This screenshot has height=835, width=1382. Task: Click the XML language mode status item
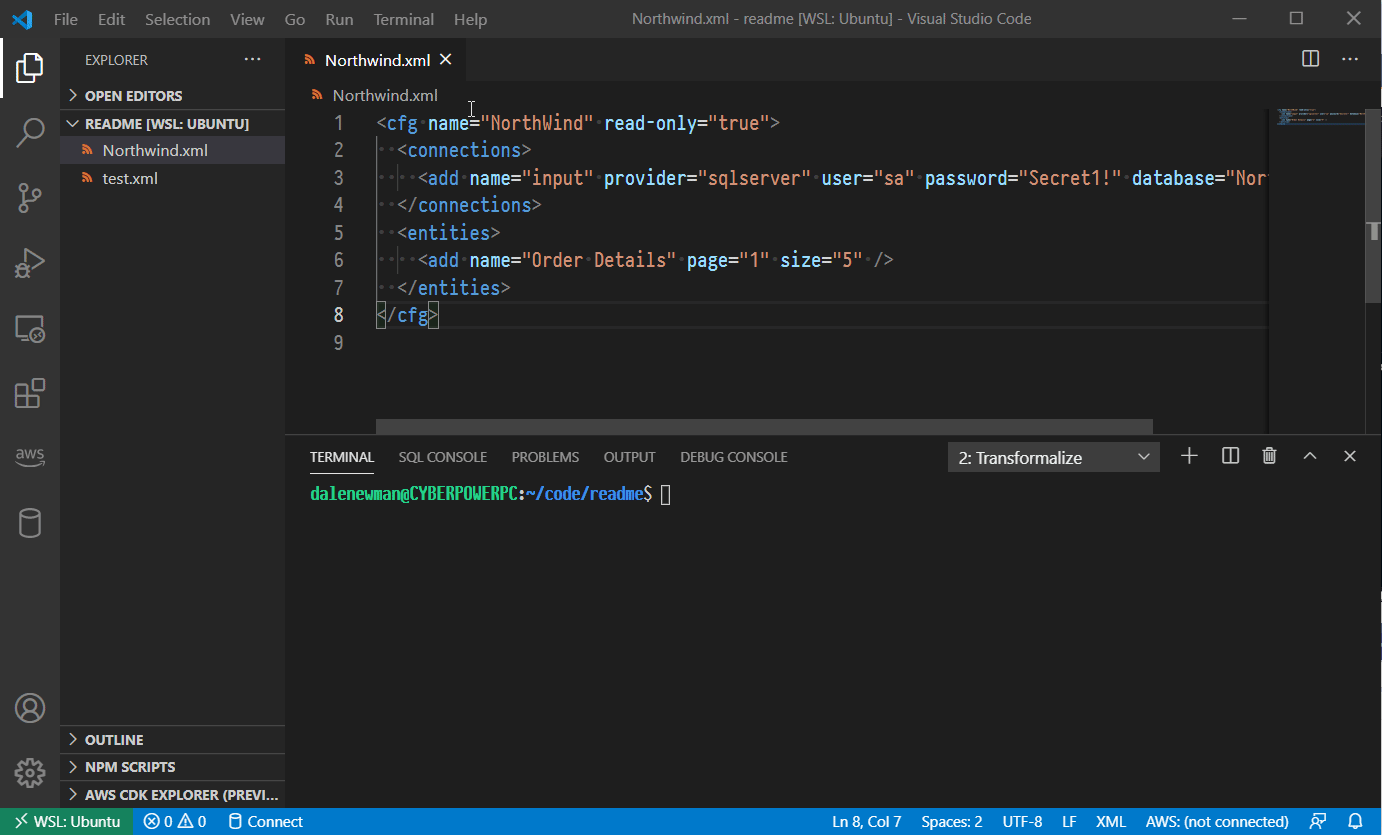click(x=1110, y=822)
